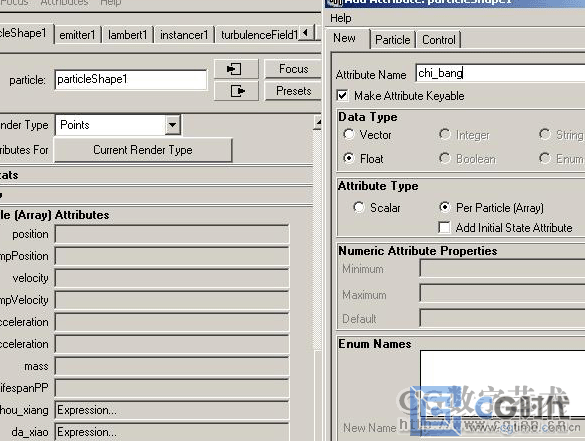Click the Default value field
This screenshot has height=441, width=585.
(x=502, y=318)
